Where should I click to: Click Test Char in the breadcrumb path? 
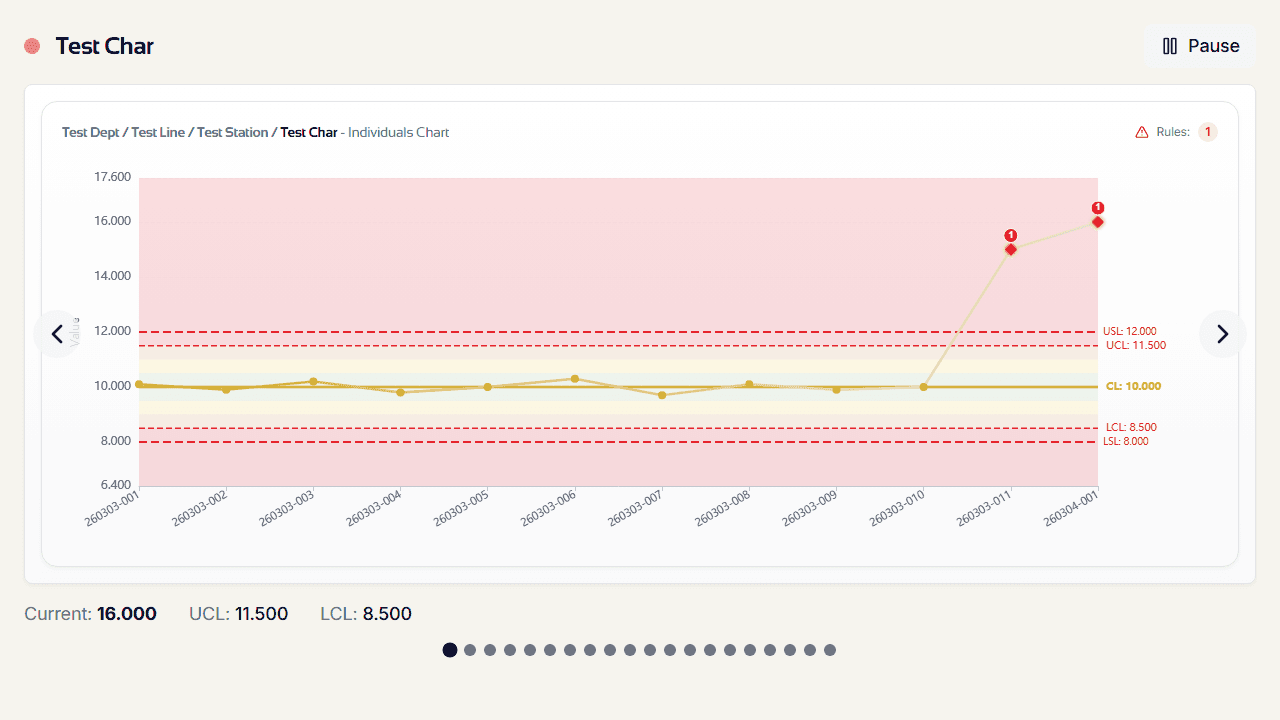click(308, 132)
